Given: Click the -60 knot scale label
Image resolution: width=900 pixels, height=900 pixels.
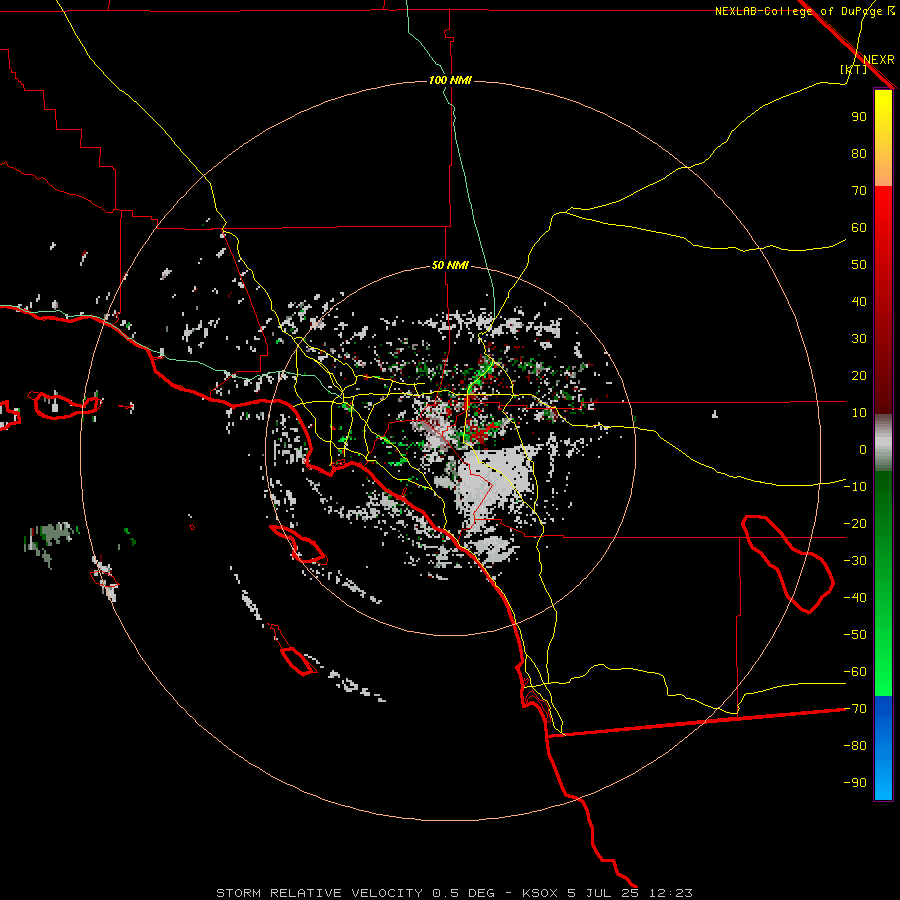Looking at the screenshot, I should [x=855, y=672].
